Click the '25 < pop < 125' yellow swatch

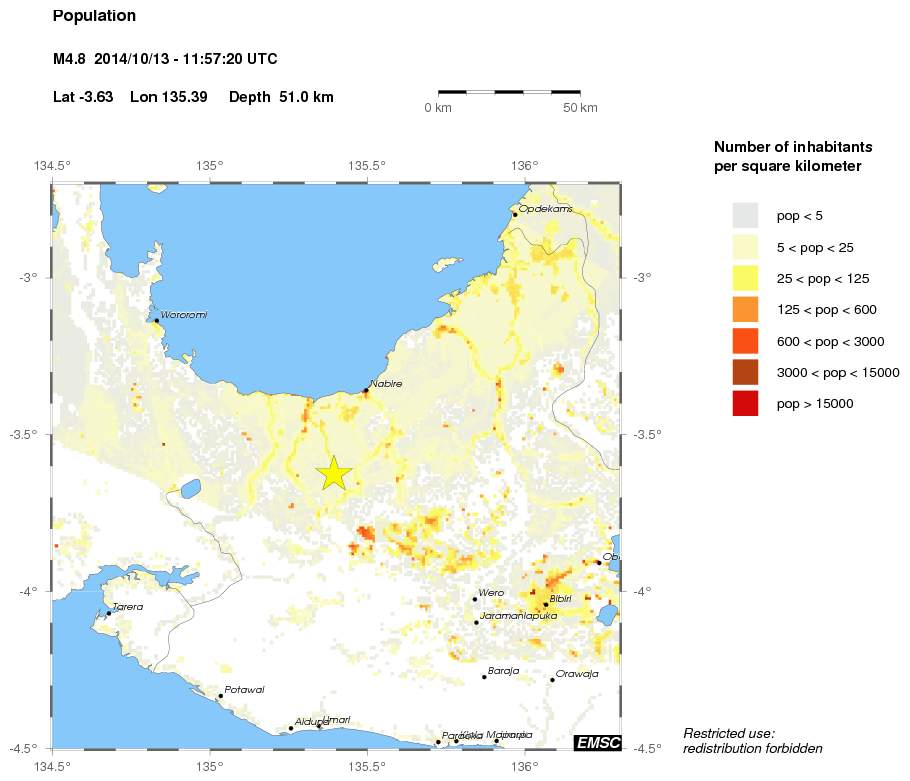pyautogui.click(x=745, y=278)
